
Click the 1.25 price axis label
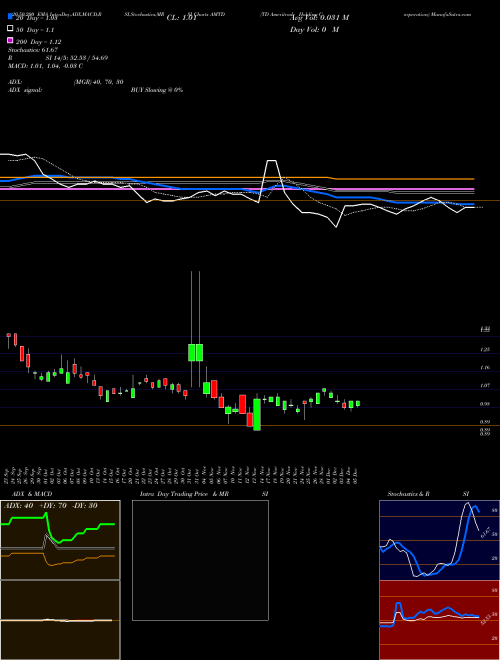[x=485, y=349]
